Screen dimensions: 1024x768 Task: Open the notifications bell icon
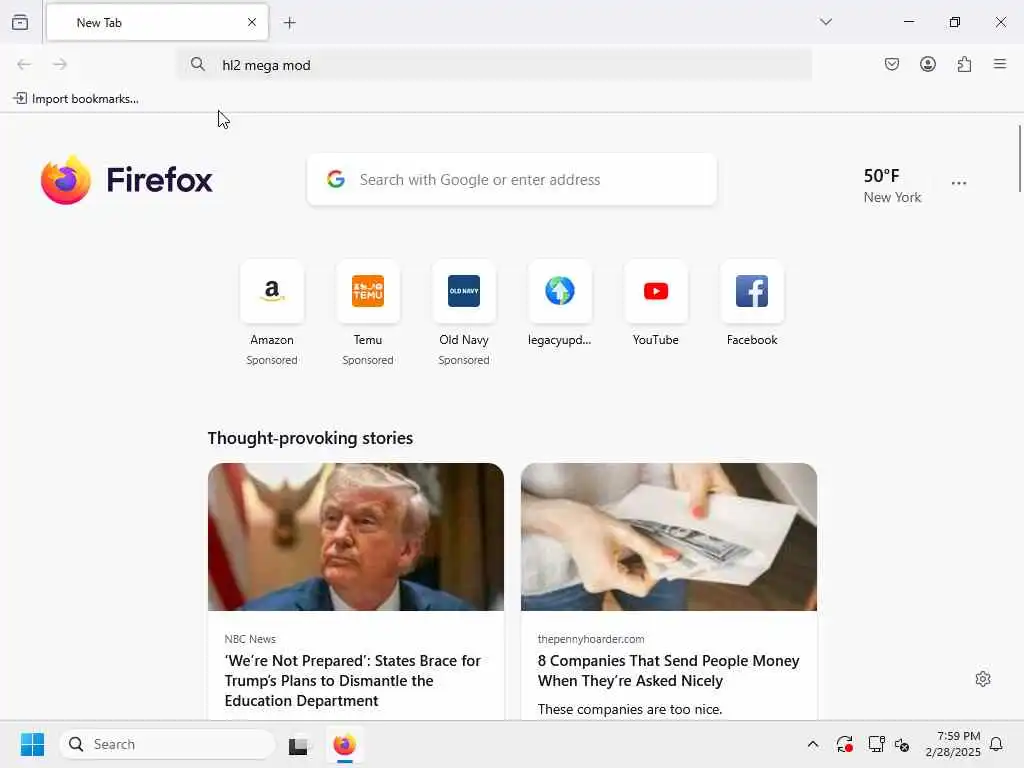coord(996,744)
